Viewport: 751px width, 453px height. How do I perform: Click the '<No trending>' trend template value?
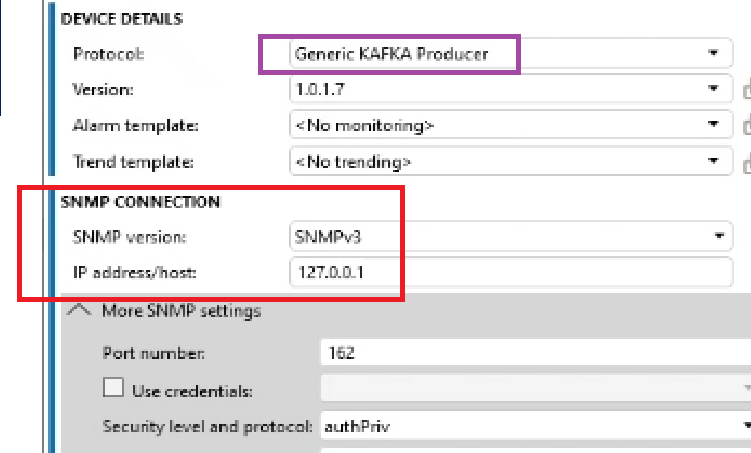(x=353, y=161)
